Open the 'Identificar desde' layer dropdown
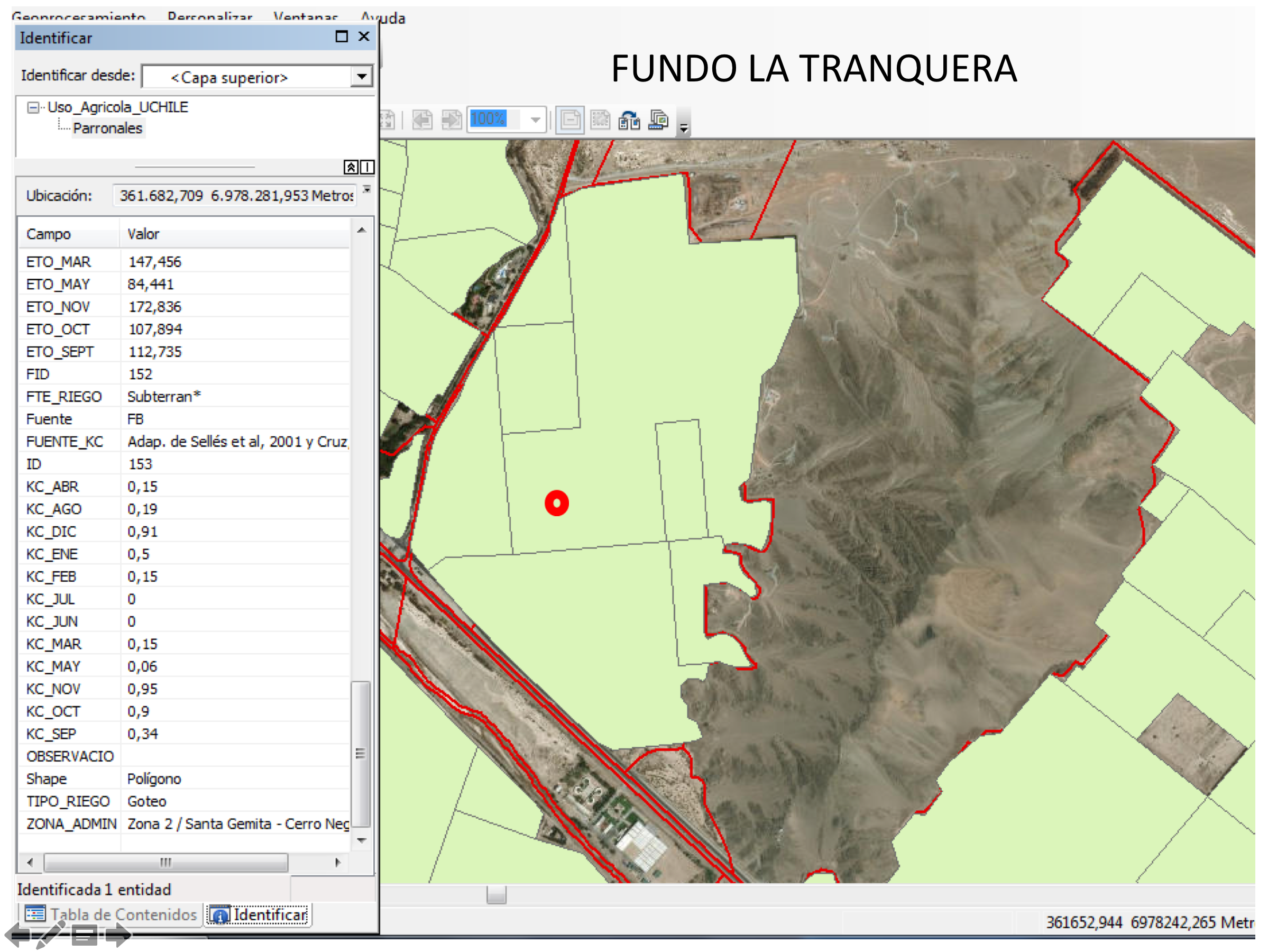Screen dimensions: 1268x952 coord(362,77)
